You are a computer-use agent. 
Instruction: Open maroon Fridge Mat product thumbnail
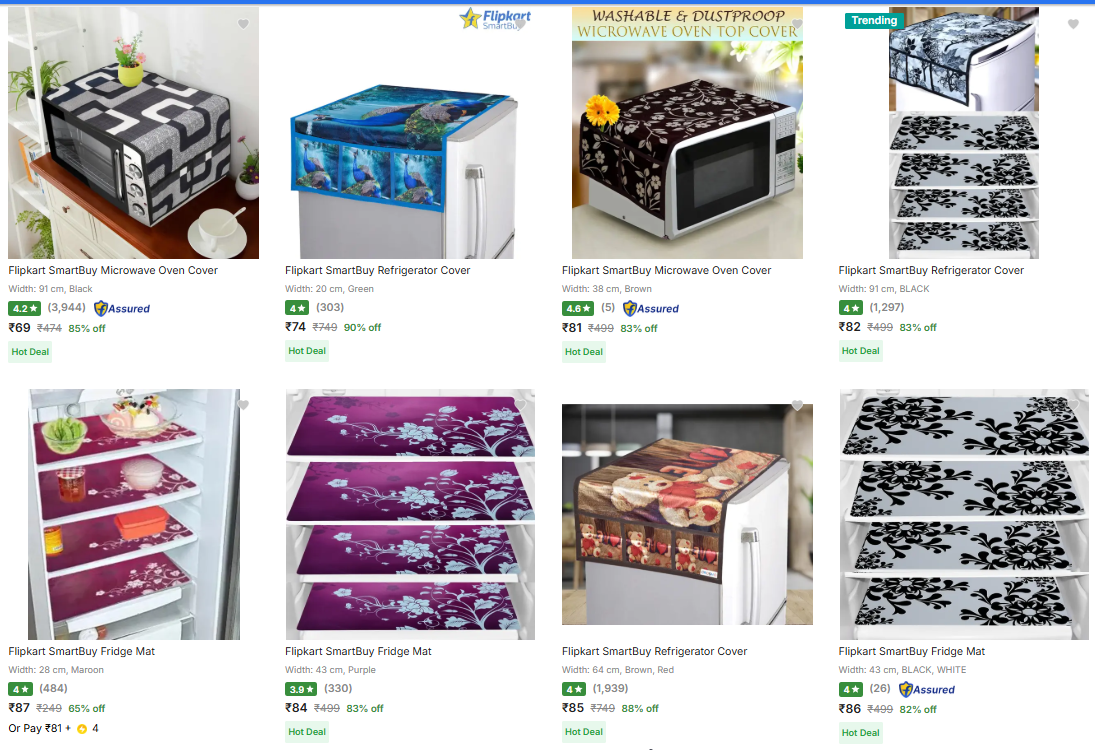point(133,515)
